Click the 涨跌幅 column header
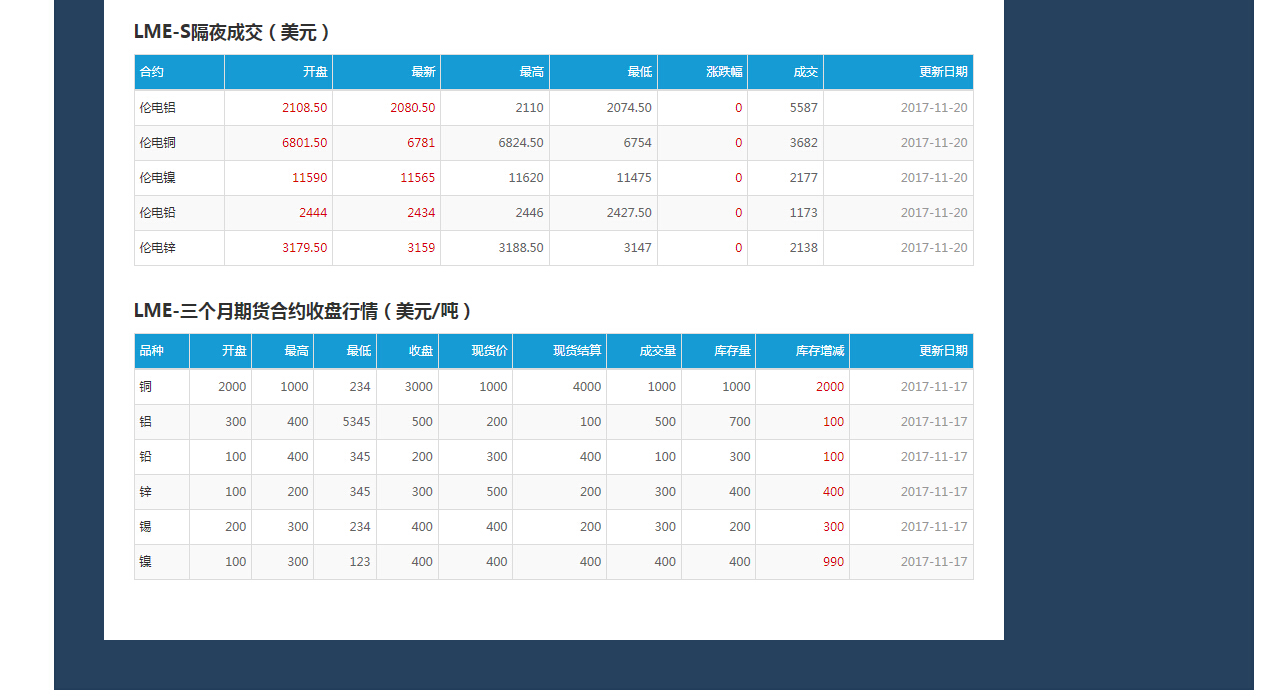This screenshot has width=1272, height=696. click(x=724, y=72)
